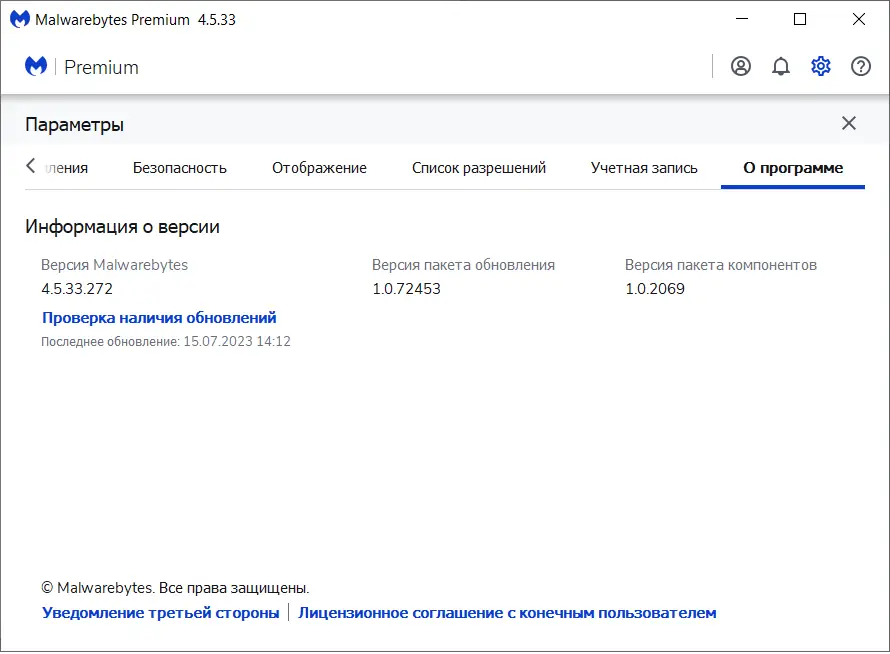
Task: Open the Отображение tab
Action: (318, 168)
